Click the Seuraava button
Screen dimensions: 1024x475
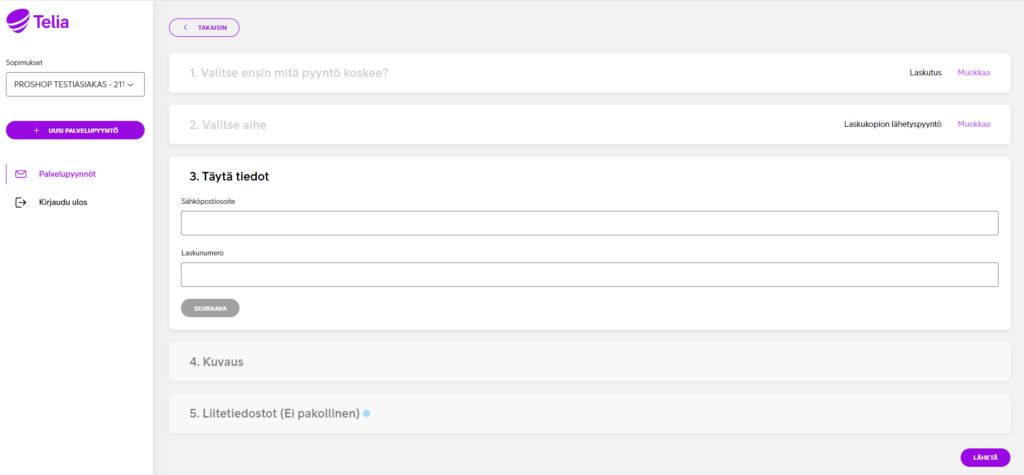click(210, 308)
